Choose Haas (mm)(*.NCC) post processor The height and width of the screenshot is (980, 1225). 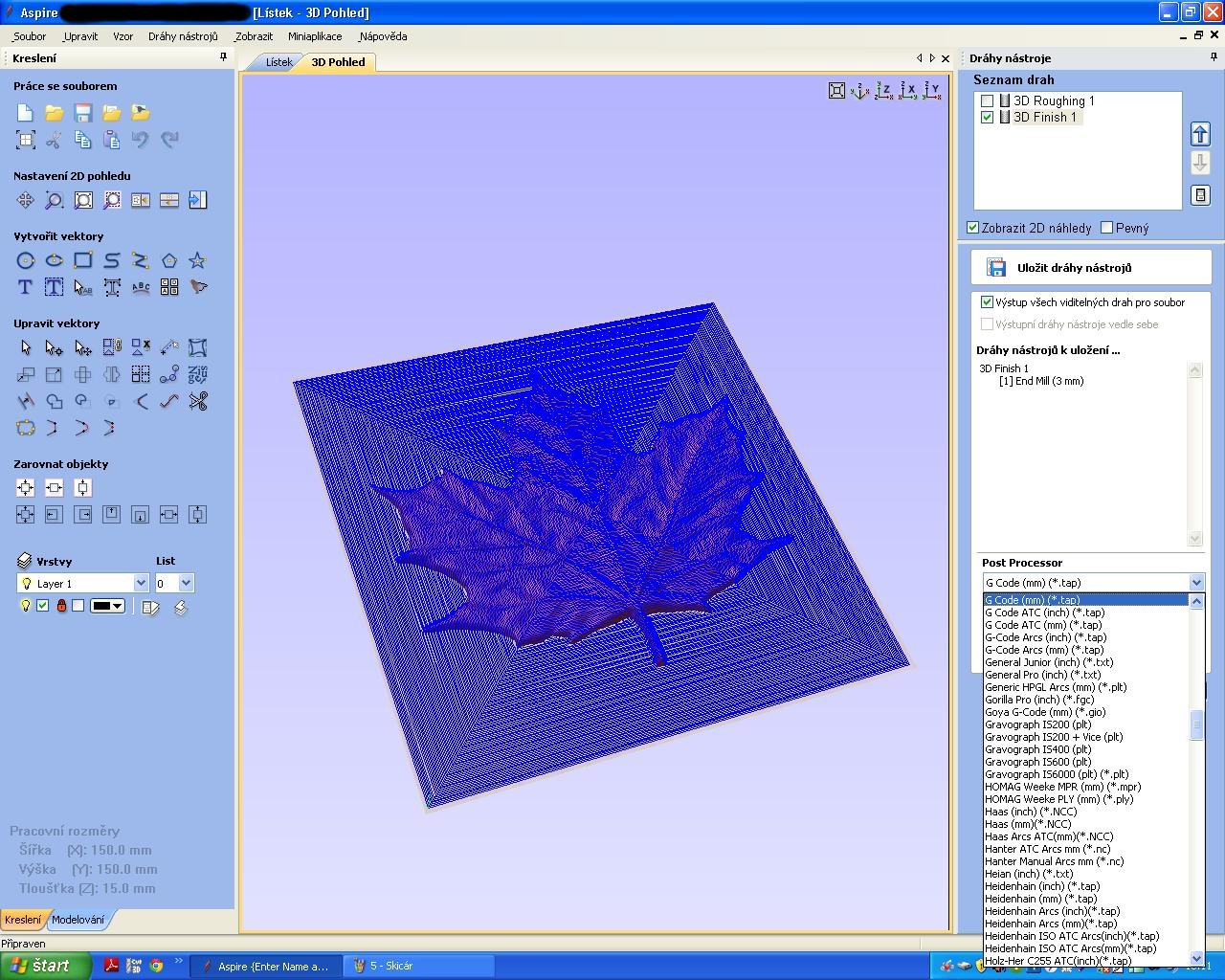1028,824
